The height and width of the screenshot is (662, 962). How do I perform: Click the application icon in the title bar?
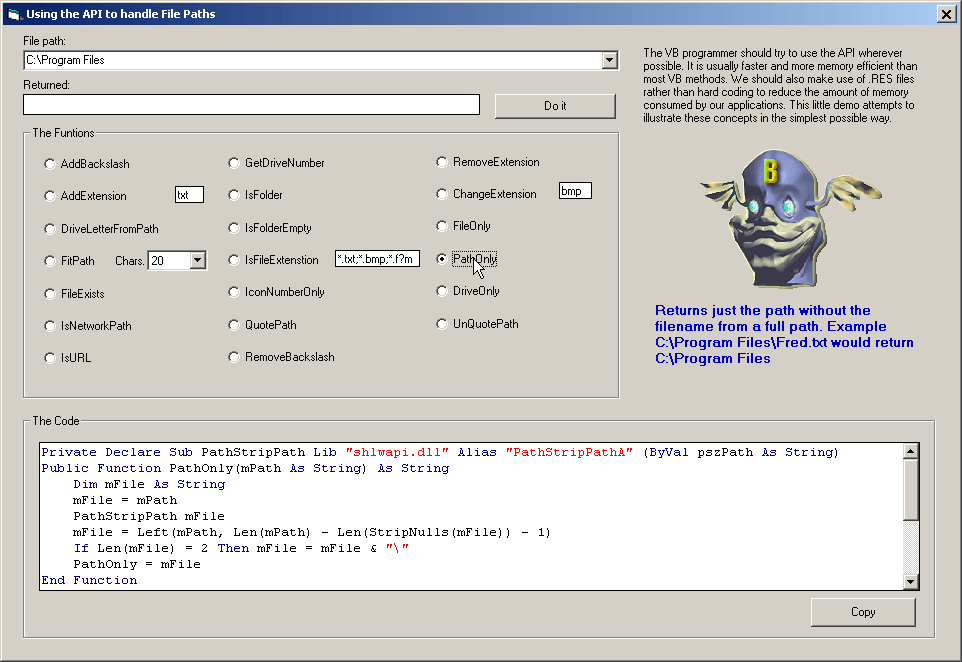click(x=14, y=14)
